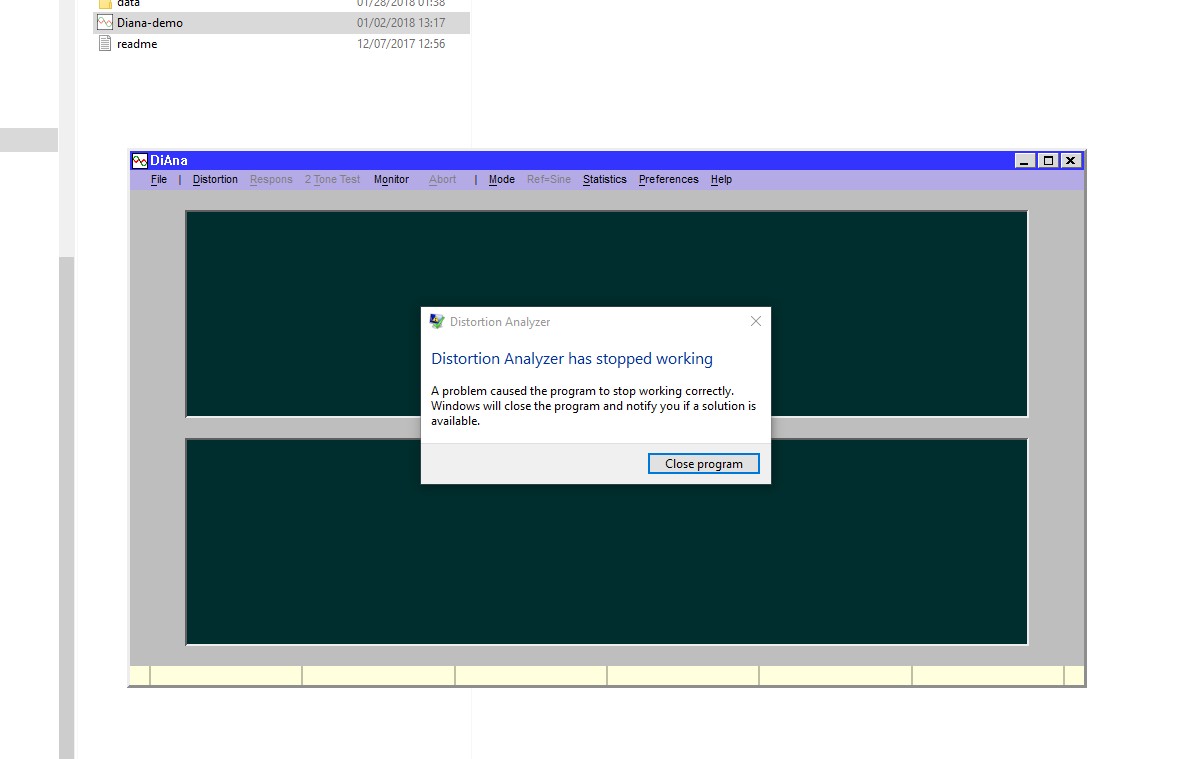
Task: Close the DiAna window
Action: pos(1071,160)
